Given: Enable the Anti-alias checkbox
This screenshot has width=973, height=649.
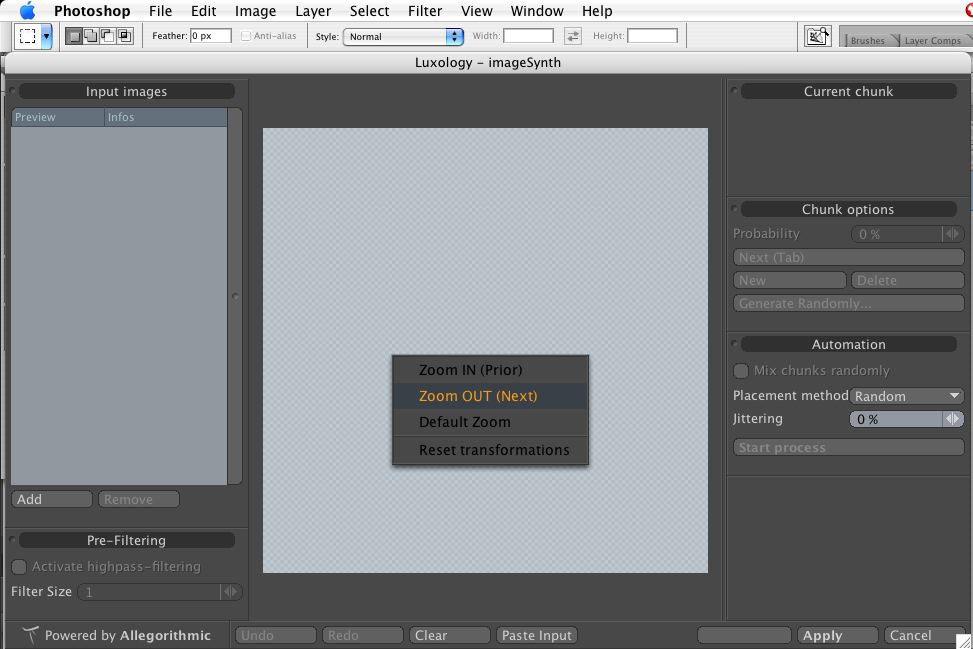Looking at the screenshot, I should coord(246,36).
